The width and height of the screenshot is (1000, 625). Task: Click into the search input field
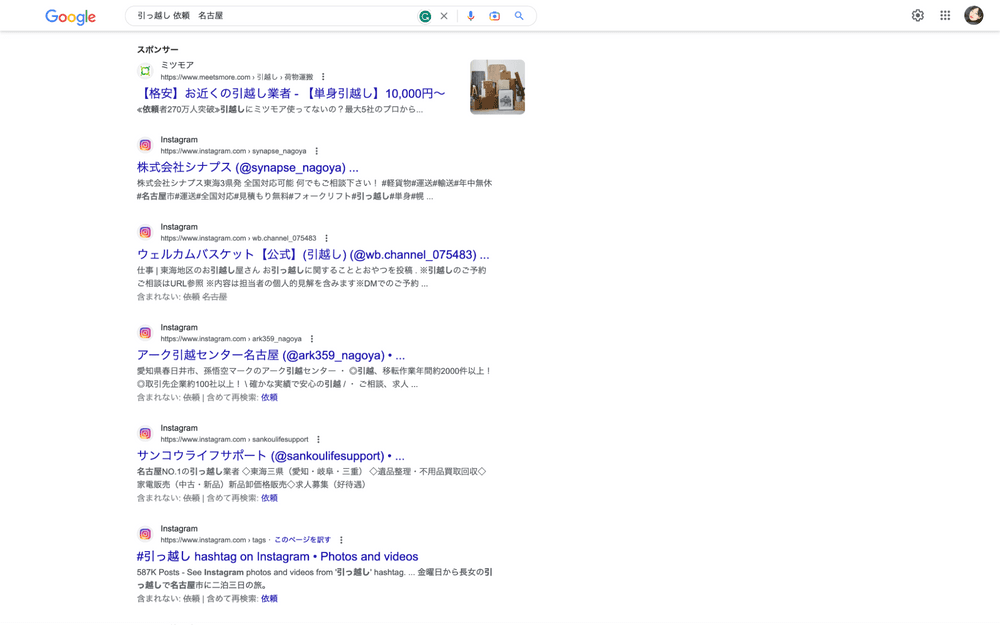pos(270,16)
